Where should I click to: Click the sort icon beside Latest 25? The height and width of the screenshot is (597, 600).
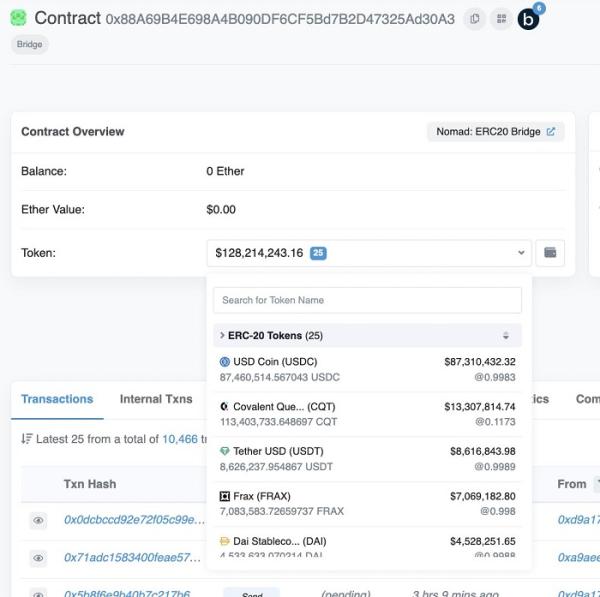pos(26,439)
